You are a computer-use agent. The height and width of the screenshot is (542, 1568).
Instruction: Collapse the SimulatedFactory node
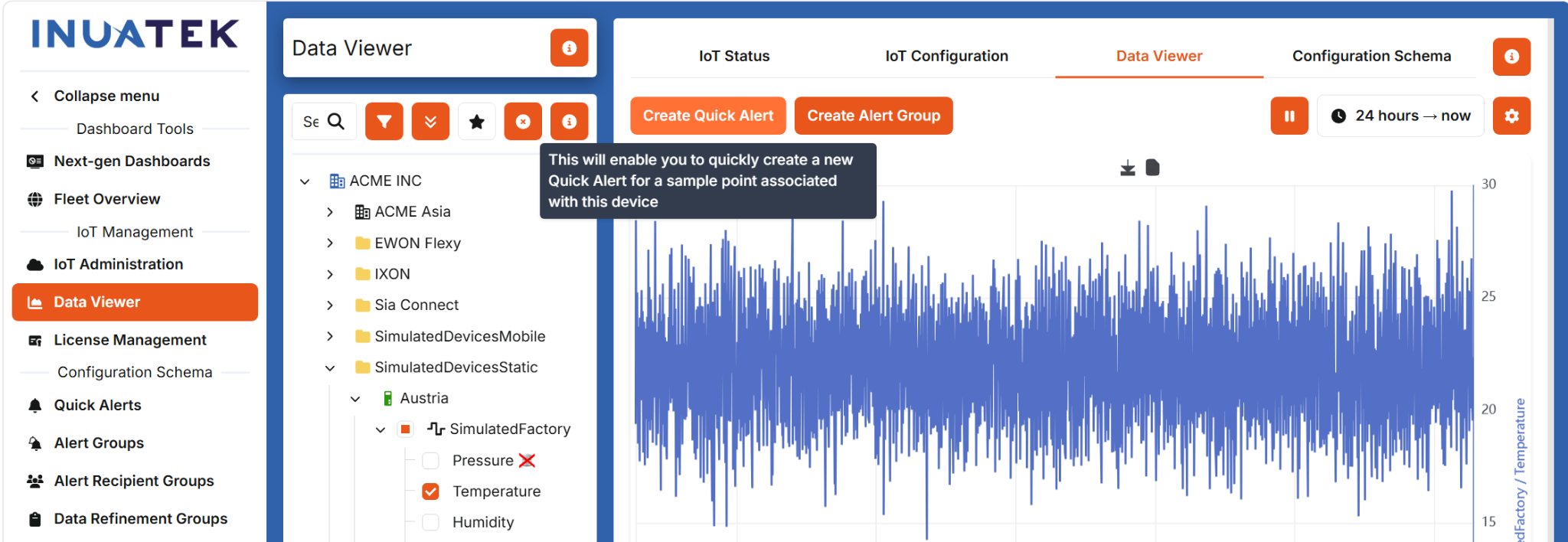(381, 429)
